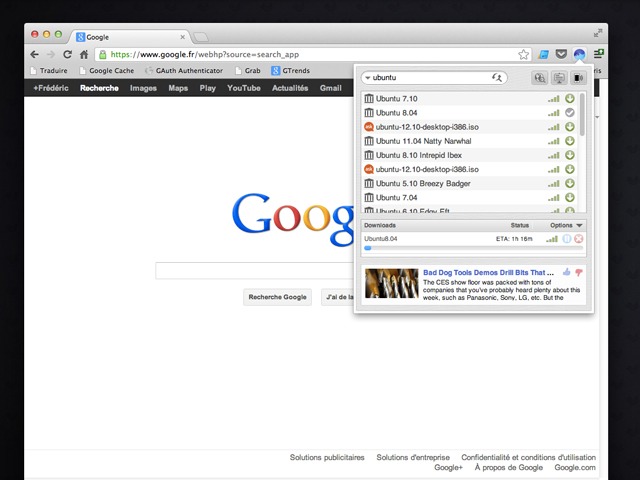640x480 pixels.
Task: Click the reload page button in Chrome
Action: point(68,54)
